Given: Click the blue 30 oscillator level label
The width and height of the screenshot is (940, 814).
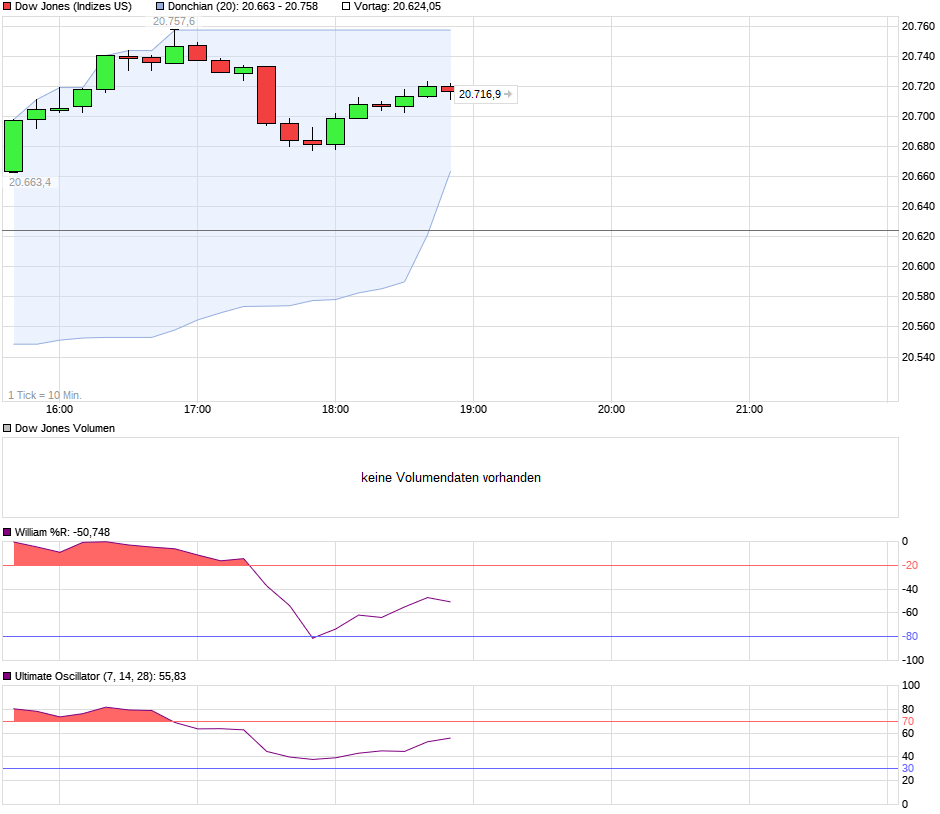Looking at the screenshot, I should point(908,768).
